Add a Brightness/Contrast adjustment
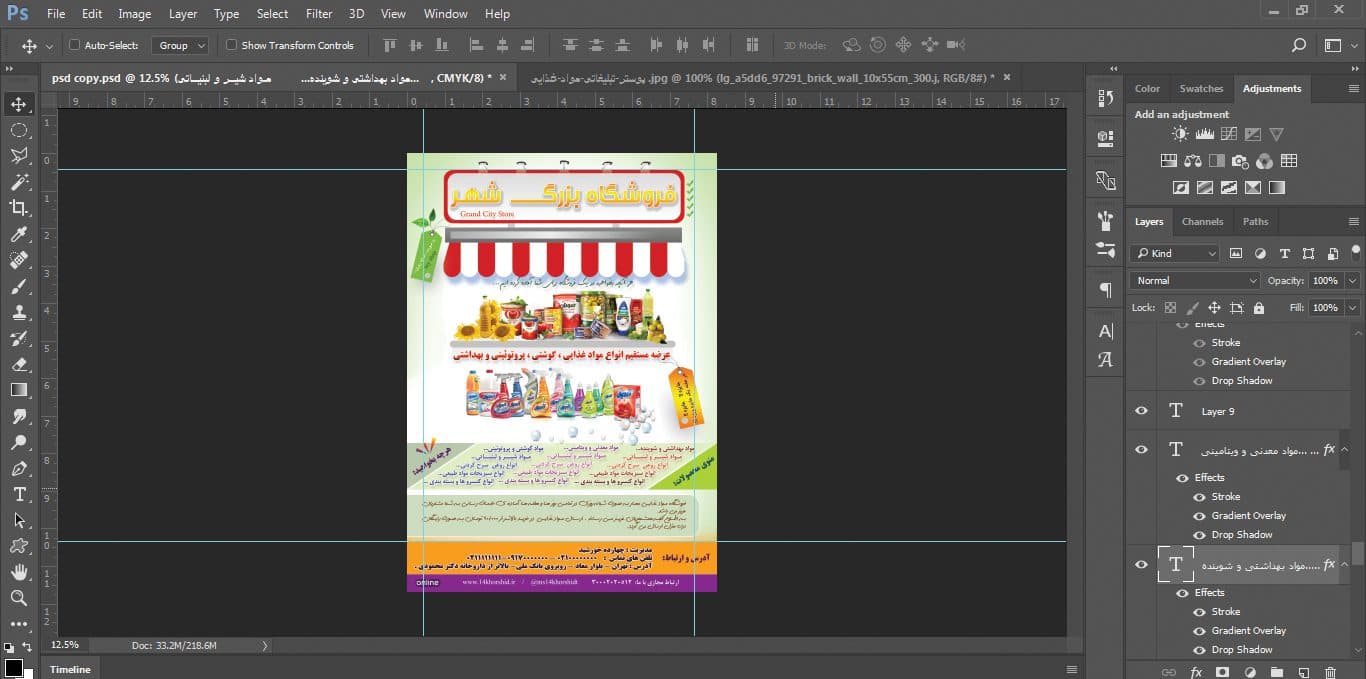The image size is (1366, 679). pos(1181,134)
